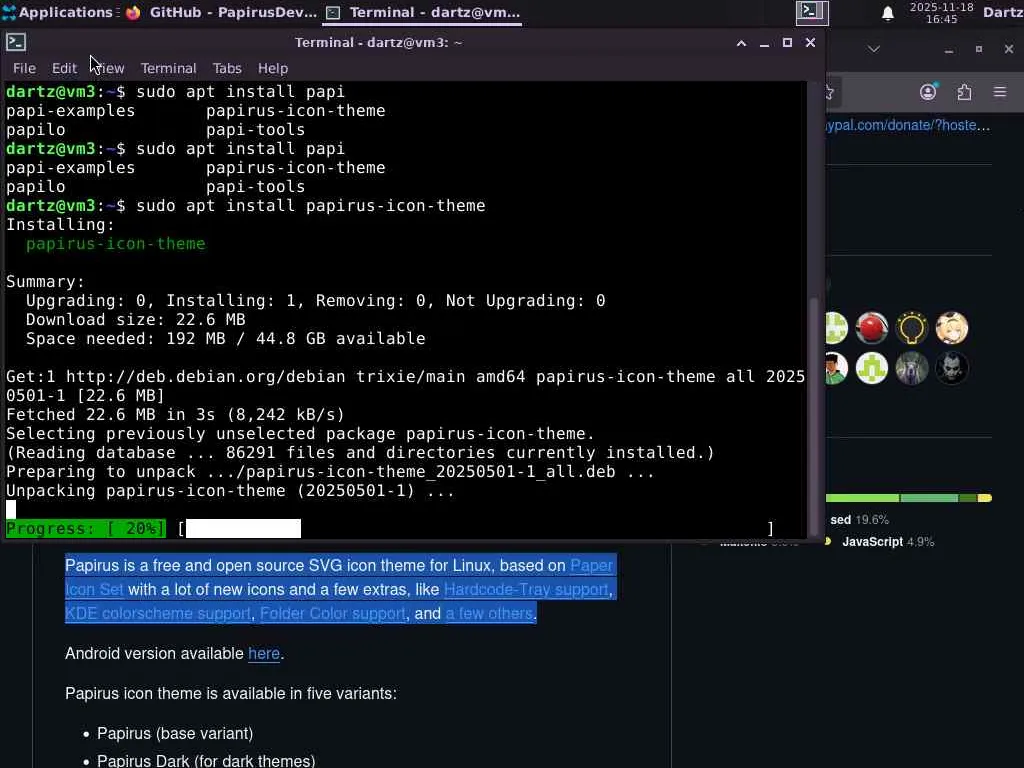
Task: Close the Terminal window
Action: click(810, 42)
